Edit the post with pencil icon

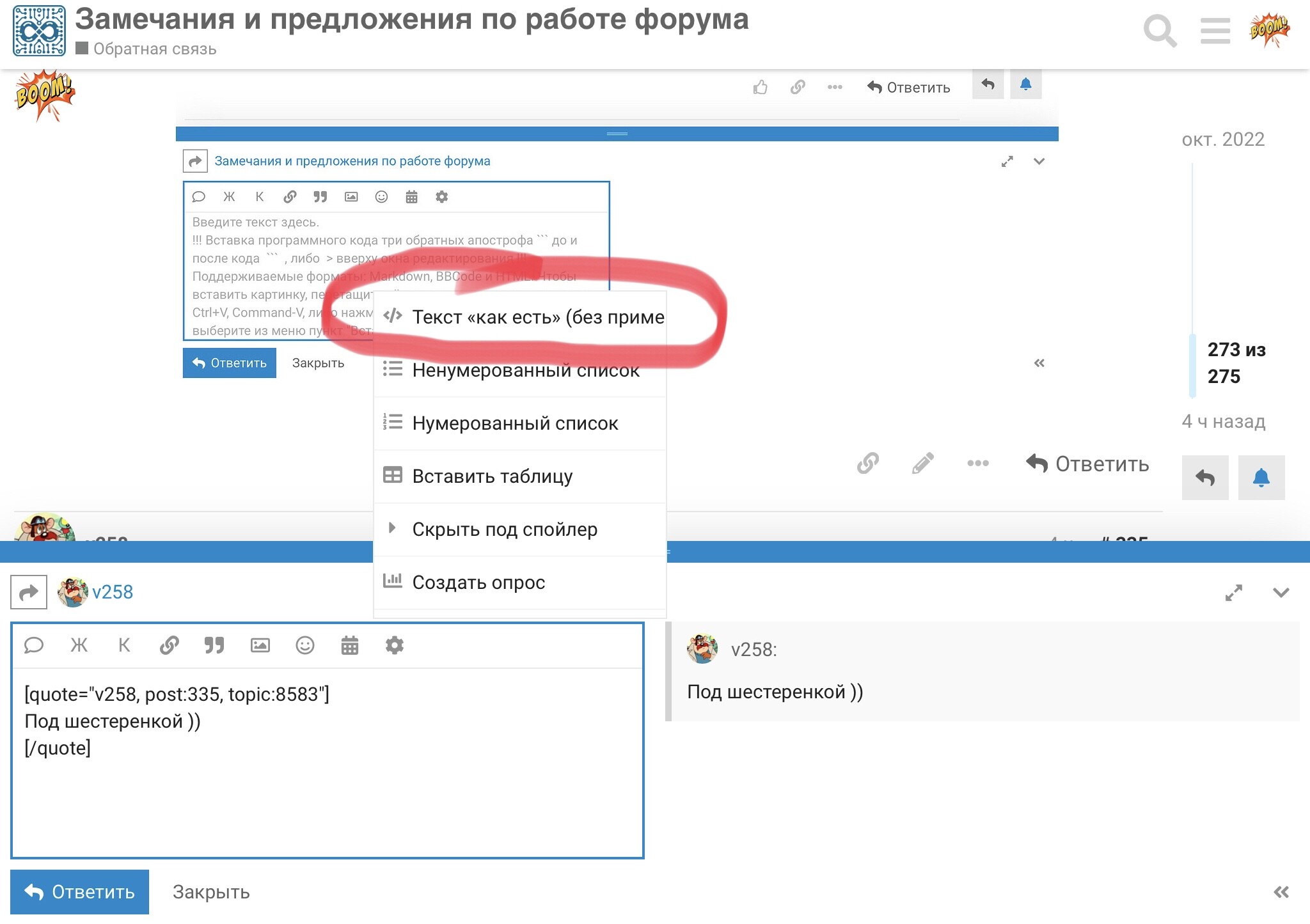click(922, 463)
